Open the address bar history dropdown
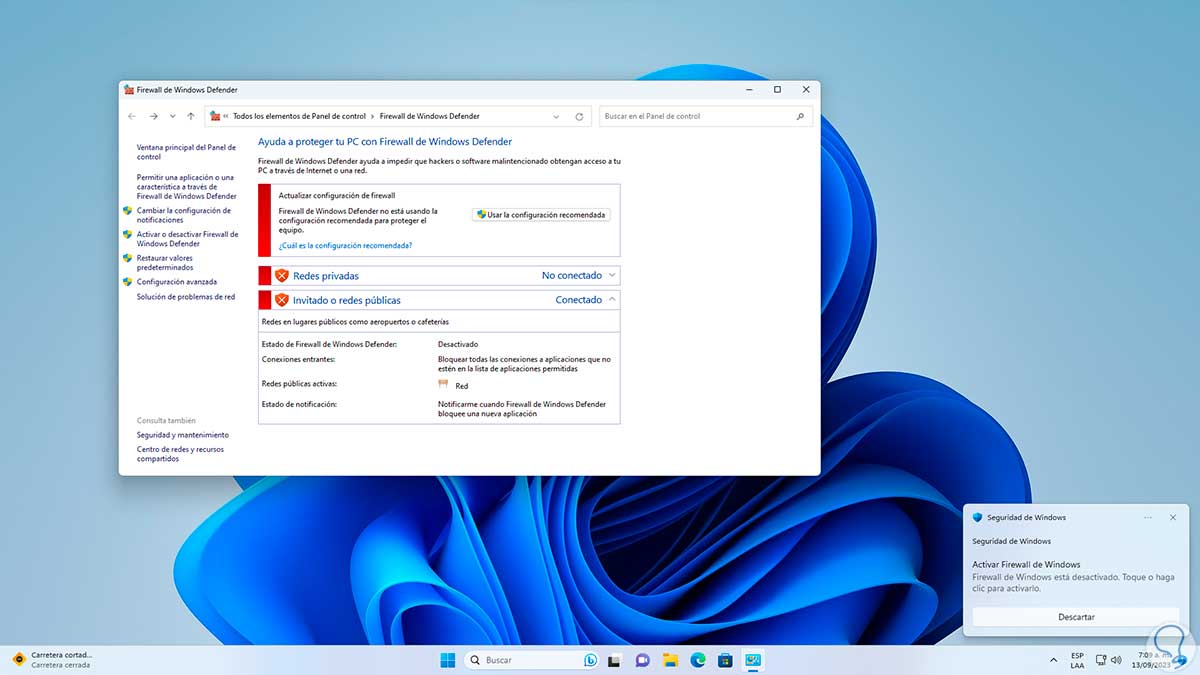1200x675 pixels. [556, 116]
